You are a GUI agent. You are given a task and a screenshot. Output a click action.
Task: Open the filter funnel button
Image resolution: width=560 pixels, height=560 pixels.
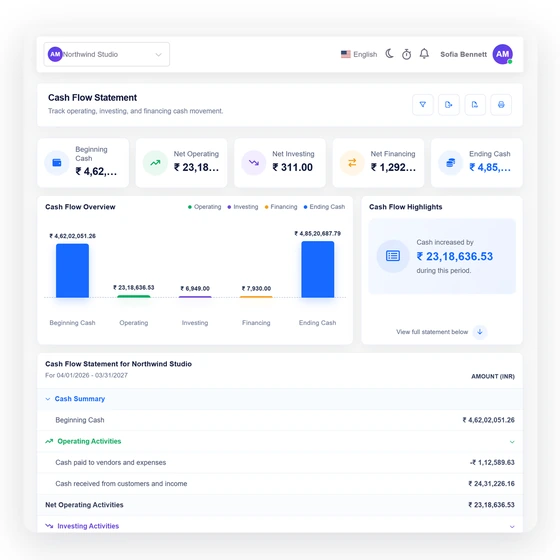(423, 105)
